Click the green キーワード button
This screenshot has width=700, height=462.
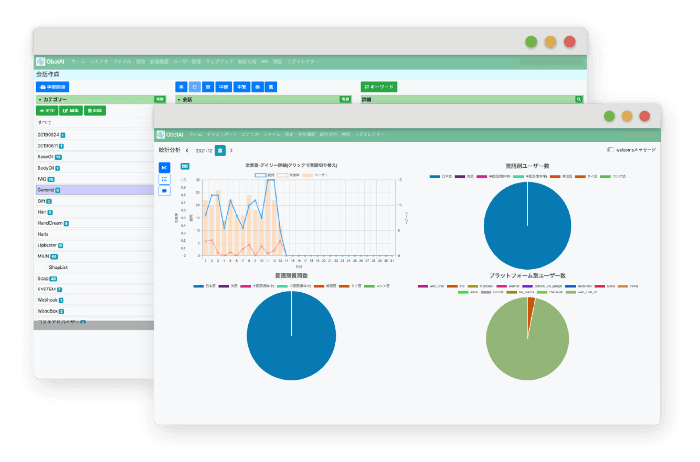coord(379,87)
